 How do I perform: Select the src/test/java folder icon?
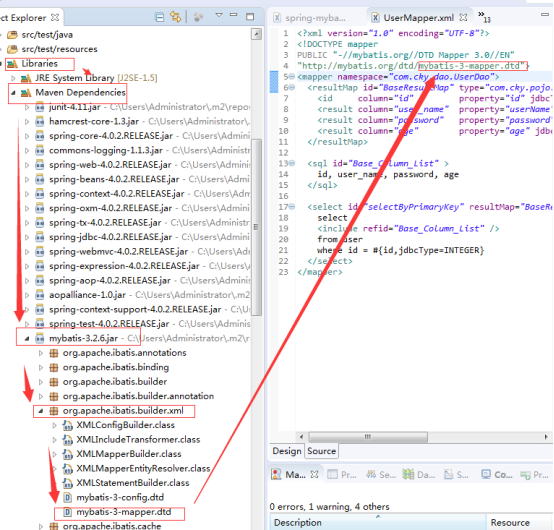[12, 35]
